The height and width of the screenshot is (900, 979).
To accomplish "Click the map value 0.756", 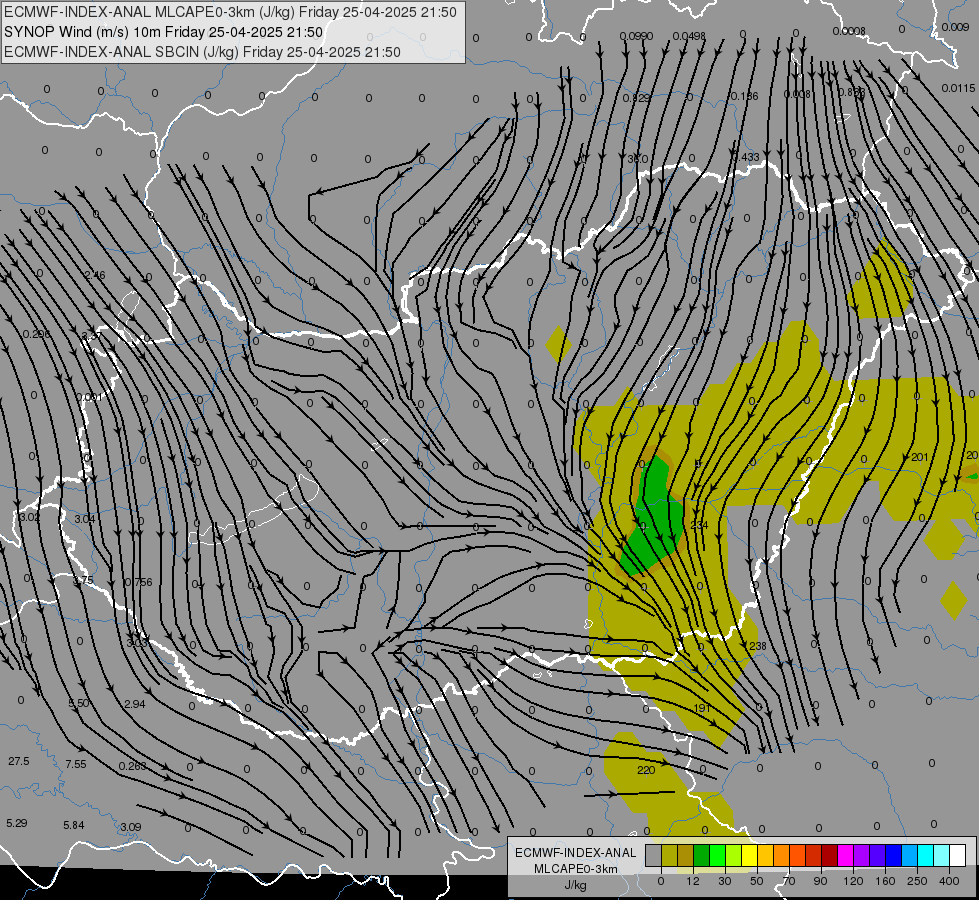I will [138, 582].
